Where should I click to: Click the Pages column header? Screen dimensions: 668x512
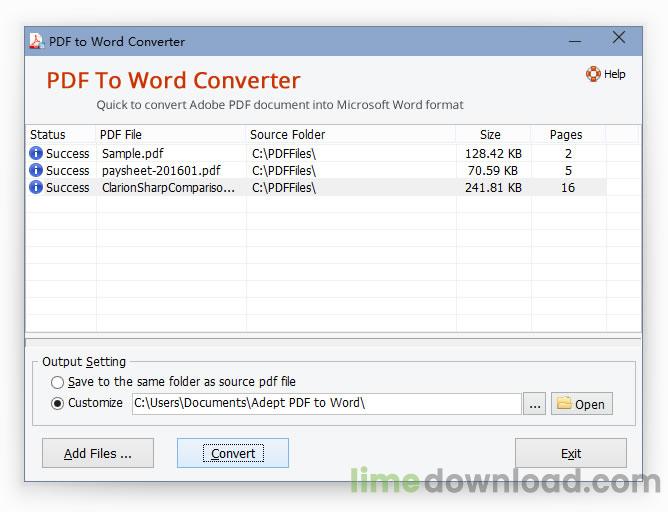(x=566, y=134)
